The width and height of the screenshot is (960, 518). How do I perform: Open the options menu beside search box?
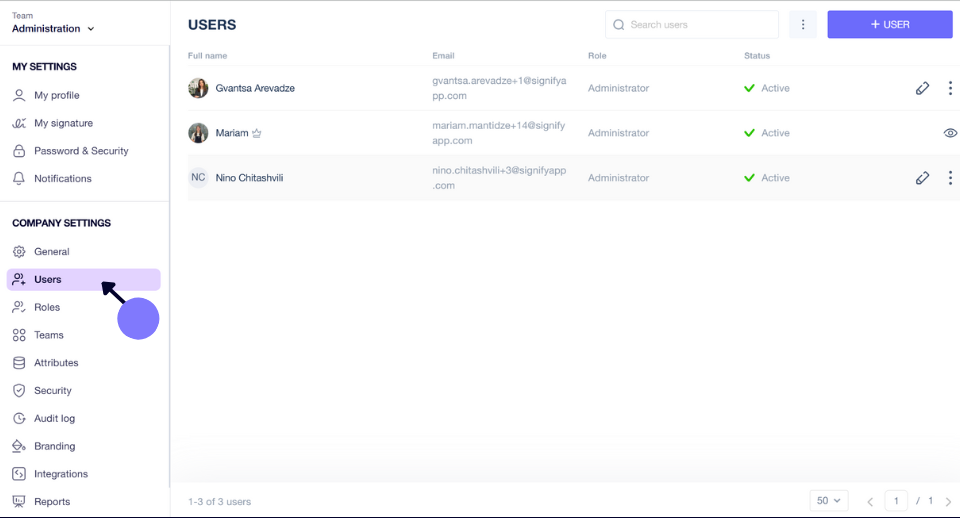click(x=803, y=24)
